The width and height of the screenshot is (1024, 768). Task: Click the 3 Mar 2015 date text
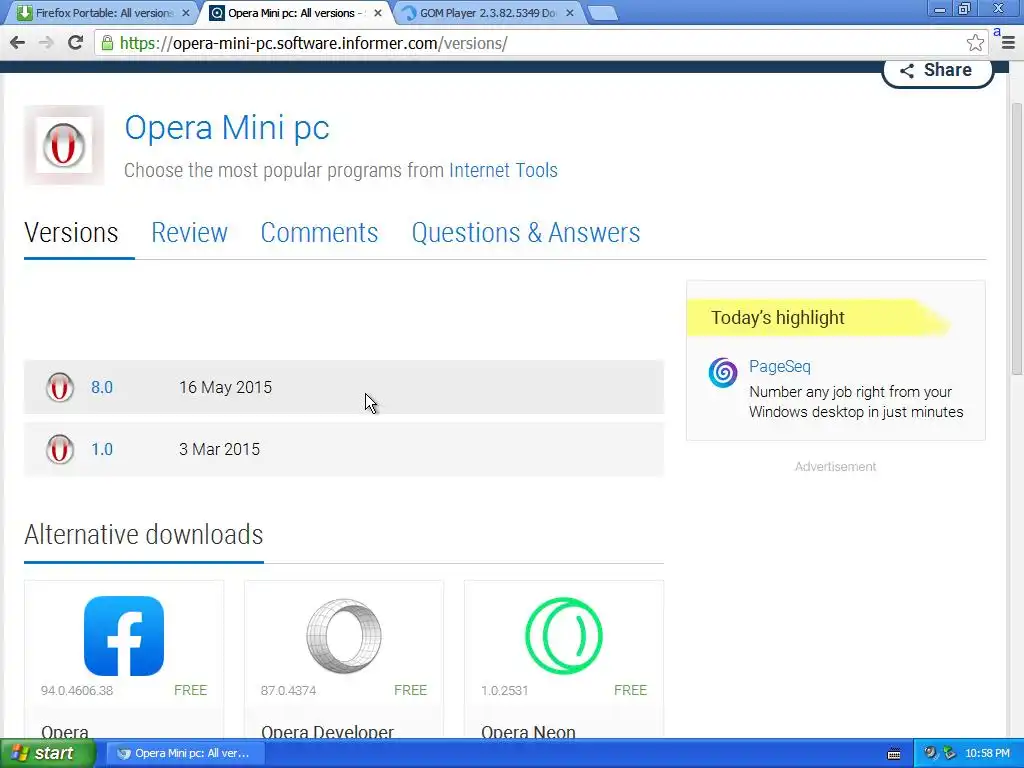pos(219,449)
